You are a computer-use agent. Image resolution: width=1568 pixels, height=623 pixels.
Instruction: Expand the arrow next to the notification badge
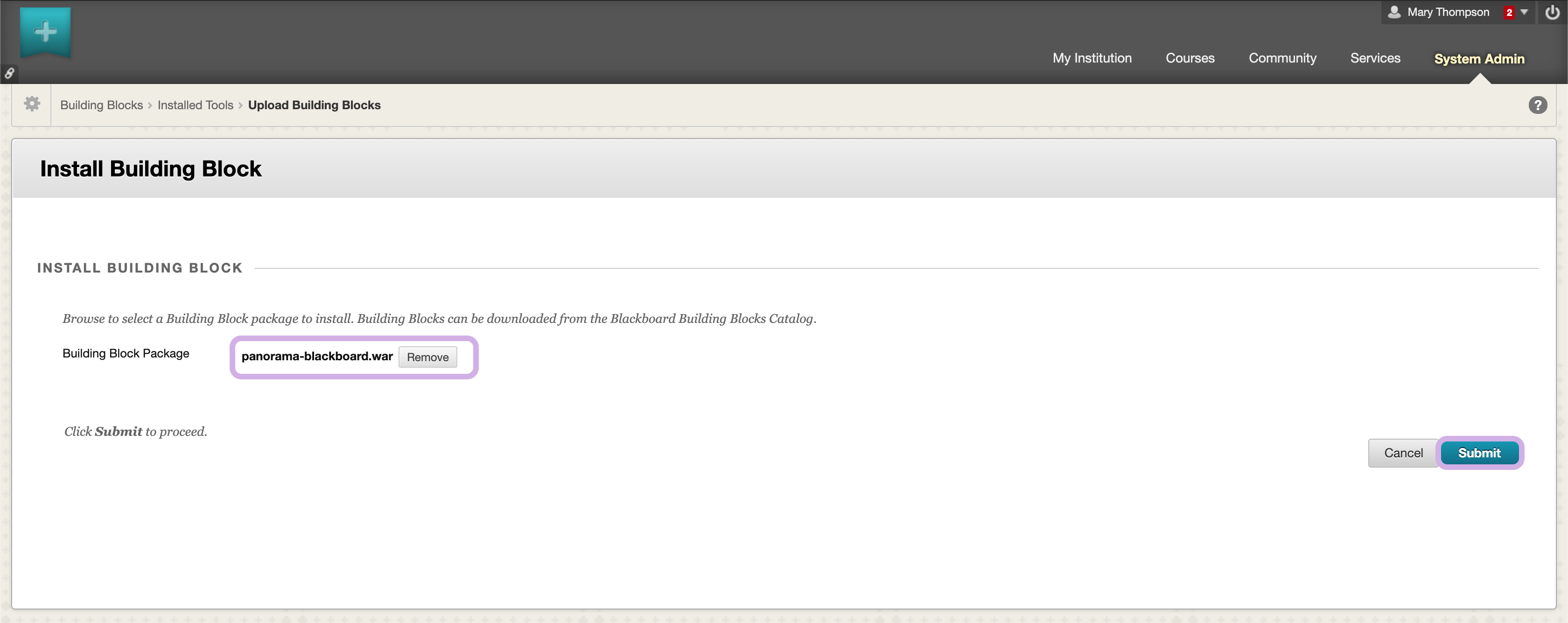1524,12
